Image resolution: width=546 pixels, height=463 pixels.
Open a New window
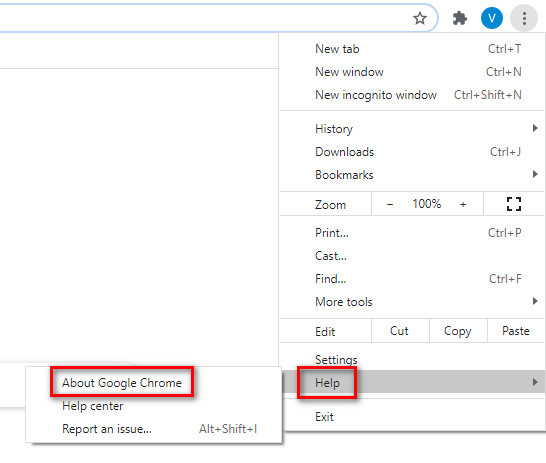click(413, 72)
